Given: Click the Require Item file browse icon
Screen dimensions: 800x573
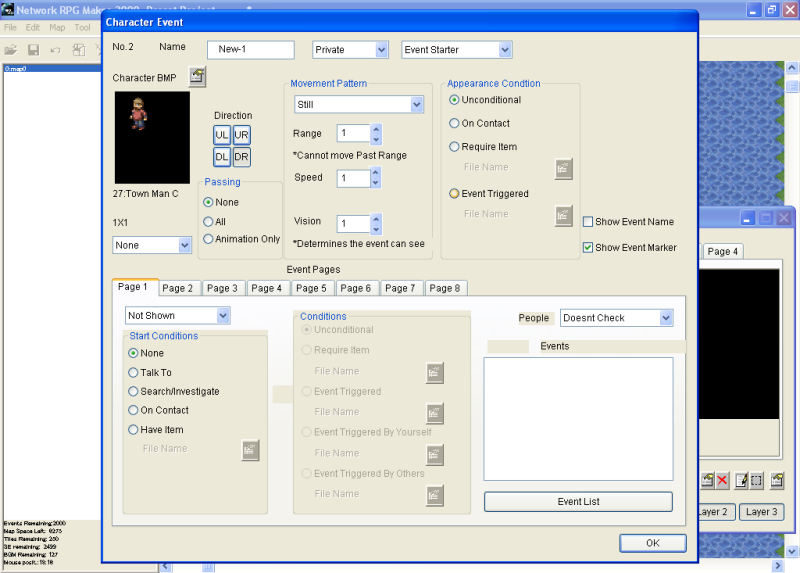Looking at the screenshot, I should click(x=563, y=168).
